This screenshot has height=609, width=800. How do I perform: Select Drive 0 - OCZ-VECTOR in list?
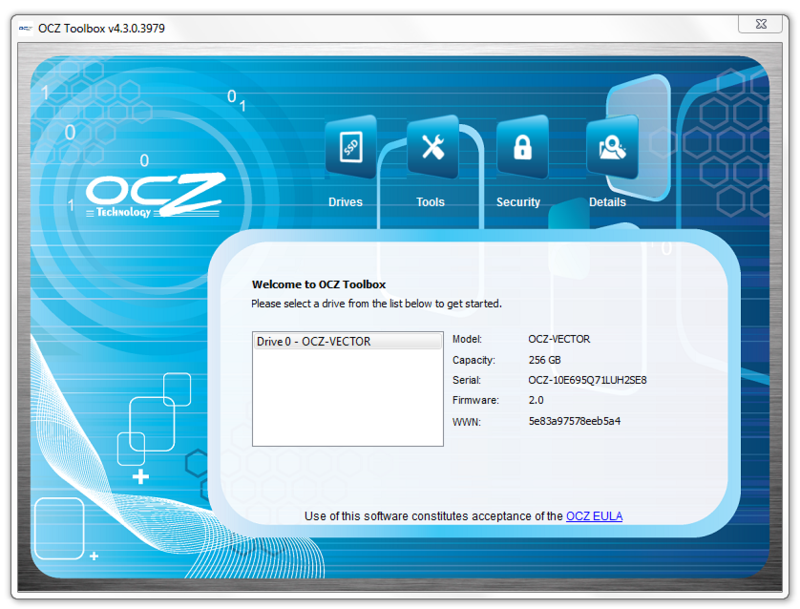(348, 341)
